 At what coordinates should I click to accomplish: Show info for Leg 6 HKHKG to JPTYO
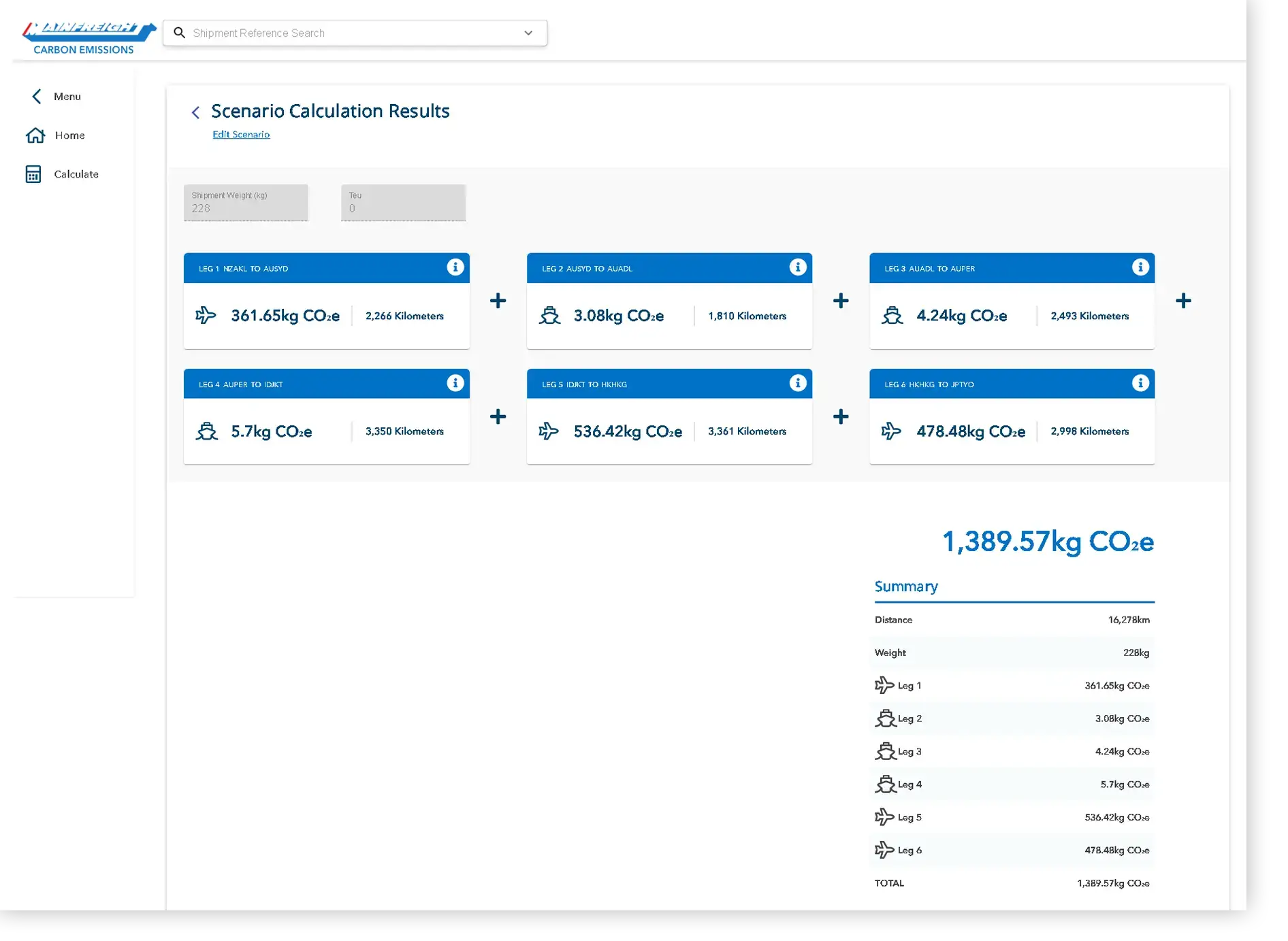pyautogui.click(x=1140, y=383)
